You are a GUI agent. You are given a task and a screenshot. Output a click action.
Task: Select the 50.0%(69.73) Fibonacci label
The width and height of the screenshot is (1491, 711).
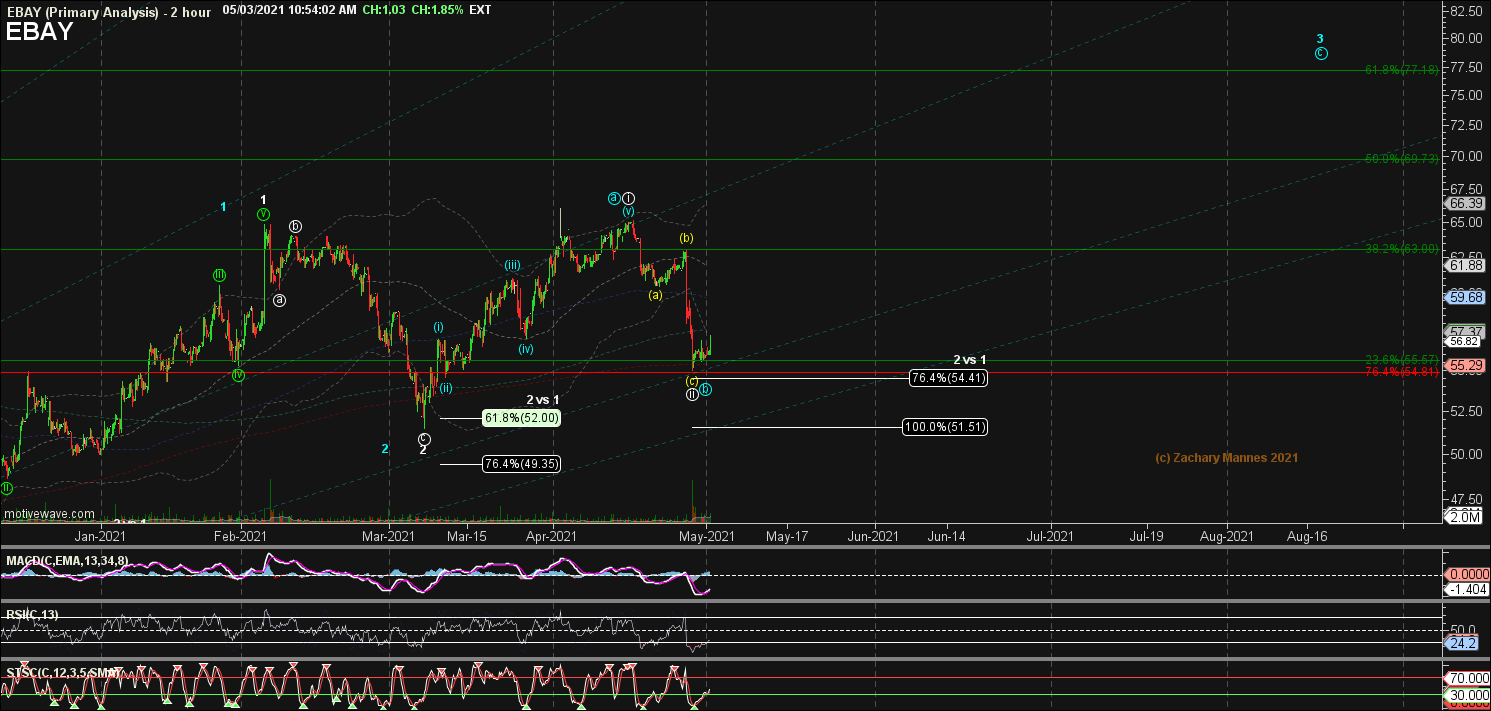[1401, 159]
